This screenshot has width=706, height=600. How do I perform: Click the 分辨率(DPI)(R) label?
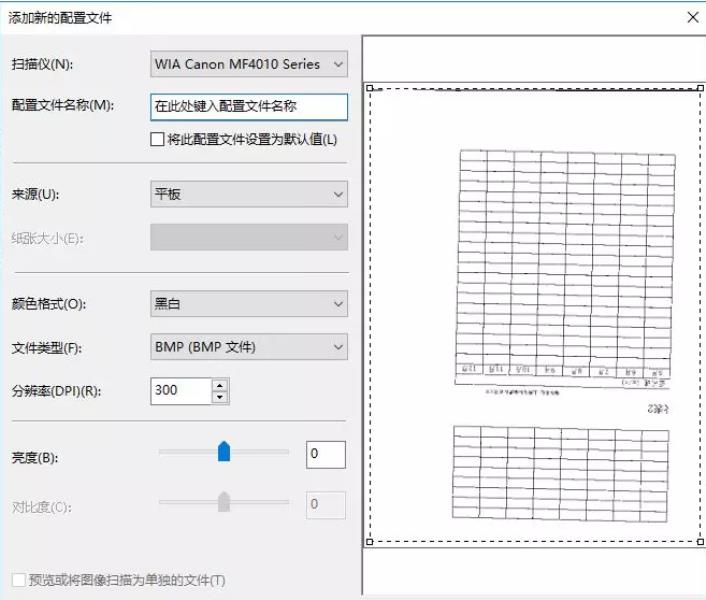coord(56,391)
